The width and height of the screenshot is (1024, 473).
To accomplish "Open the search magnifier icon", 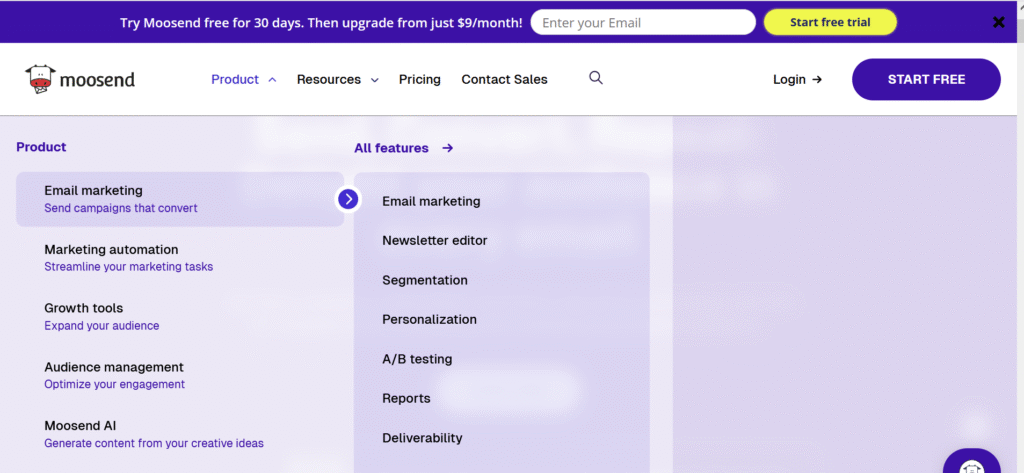I will pos(596,78).
